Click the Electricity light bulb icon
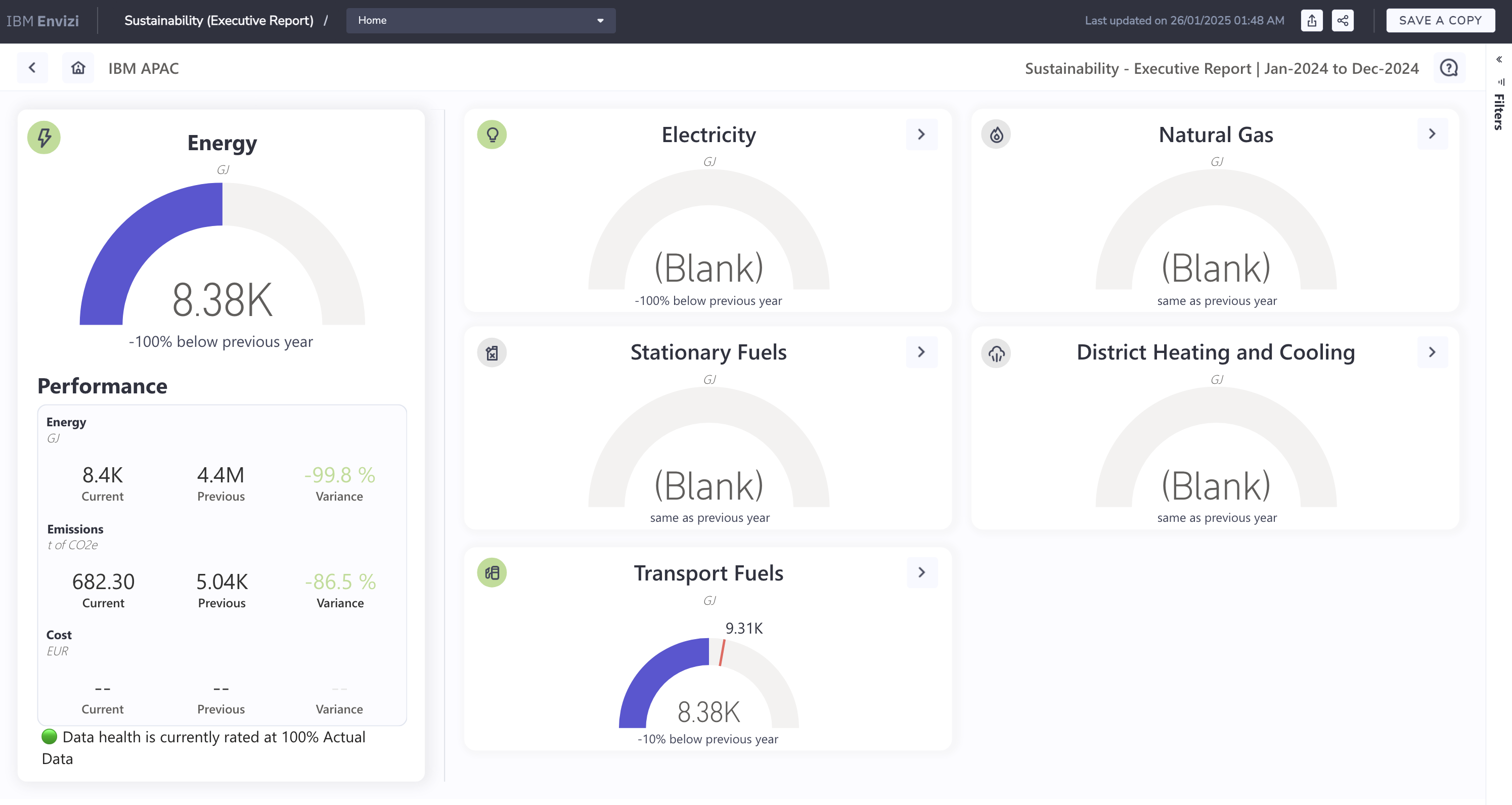 (492, 135)
